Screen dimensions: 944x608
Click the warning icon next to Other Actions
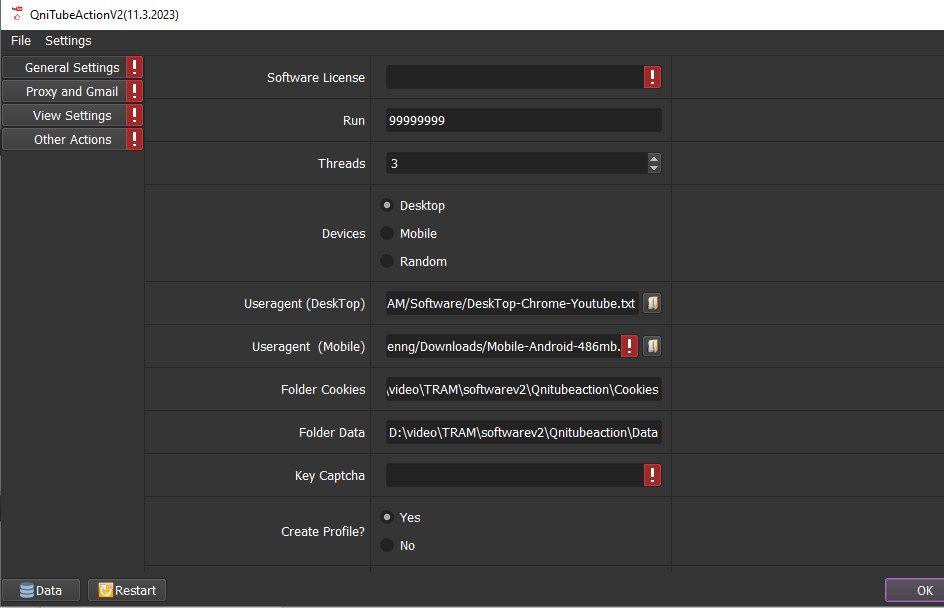pyautogui.click(x=135, y=140)
